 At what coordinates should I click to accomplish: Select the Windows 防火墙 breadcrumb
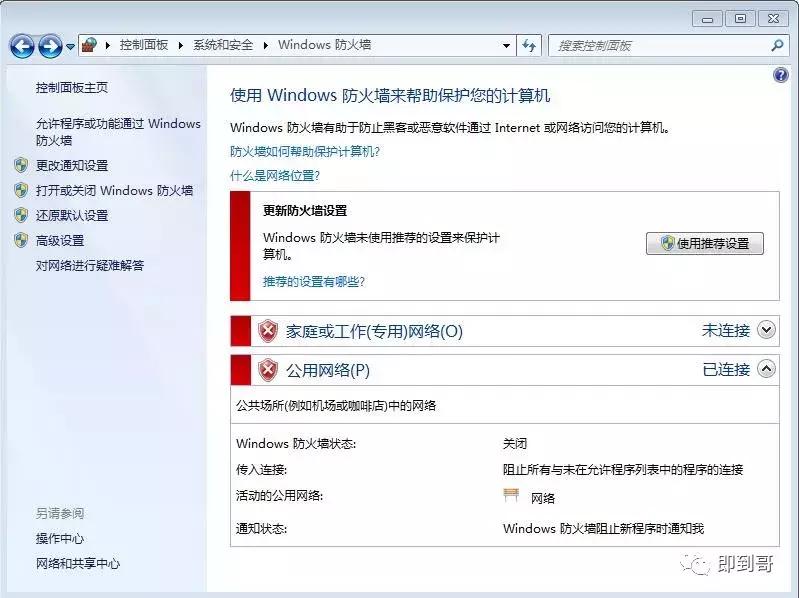(324, 45)
